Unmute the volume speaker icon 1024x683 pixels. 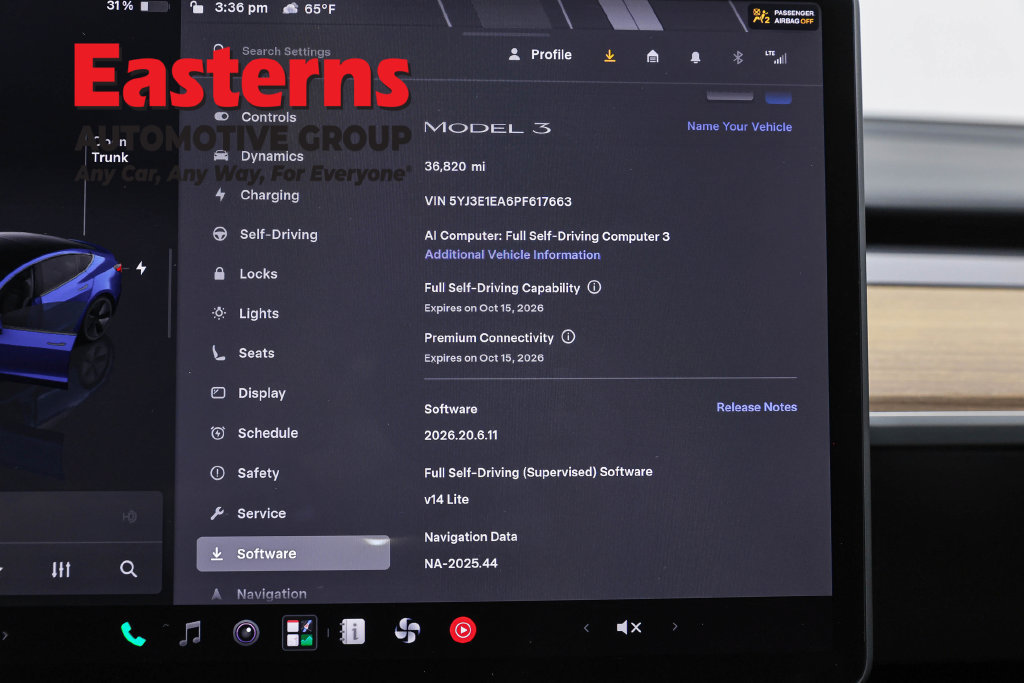click(x=629, y=627)
